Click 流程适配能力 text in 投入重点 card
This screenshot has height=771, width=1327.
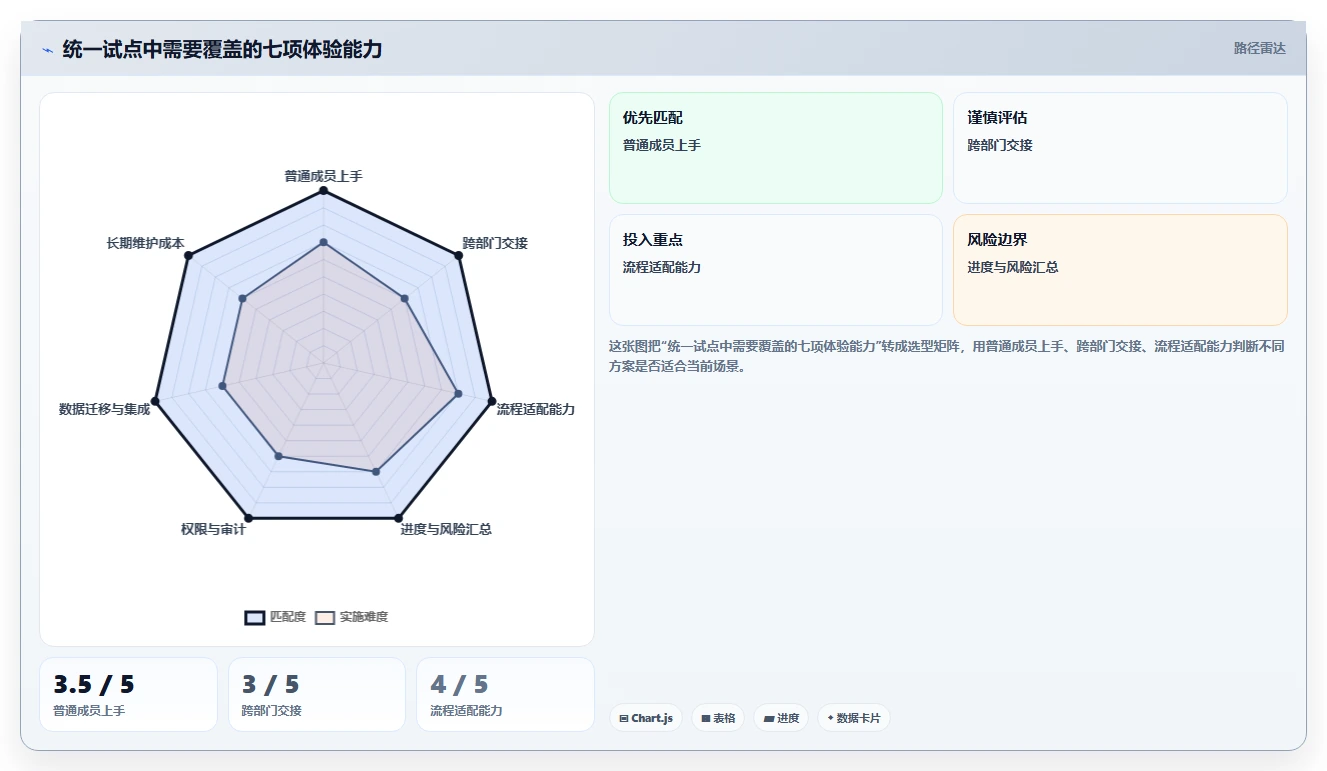[x=662, y=267]
